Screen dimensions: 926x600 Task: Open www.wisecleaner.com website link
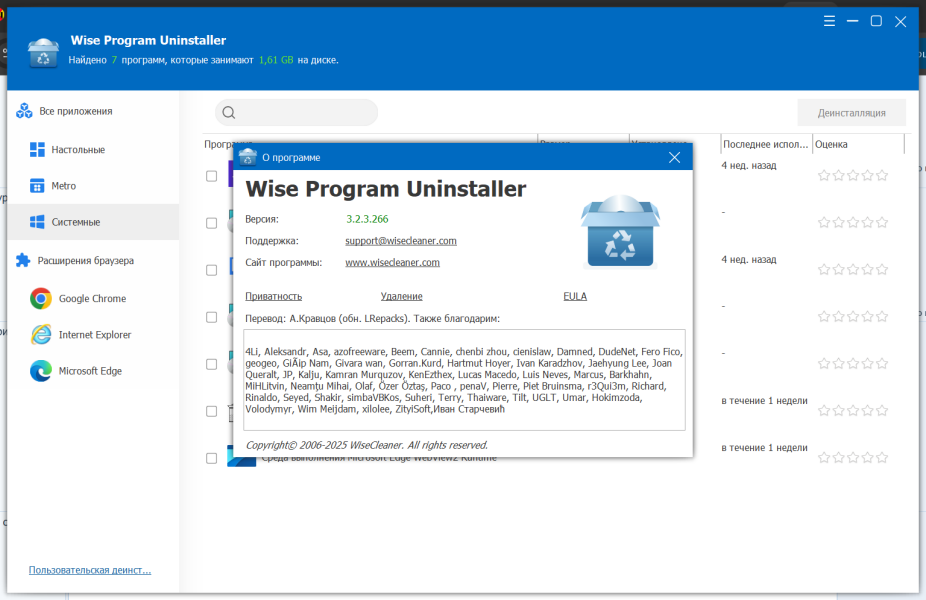coord(392,262)
